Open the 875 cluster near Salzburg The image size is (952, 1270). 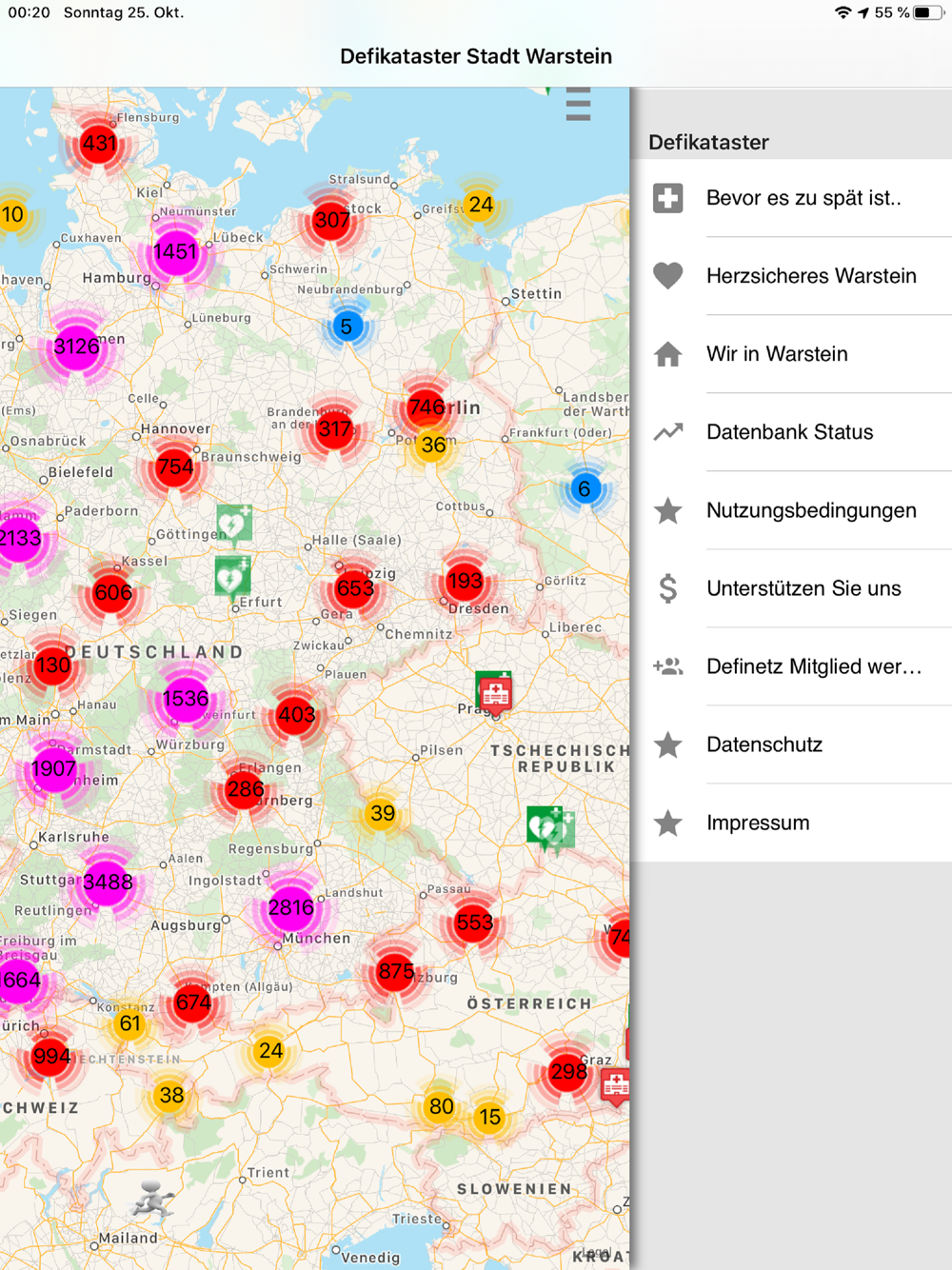[395, 972]
